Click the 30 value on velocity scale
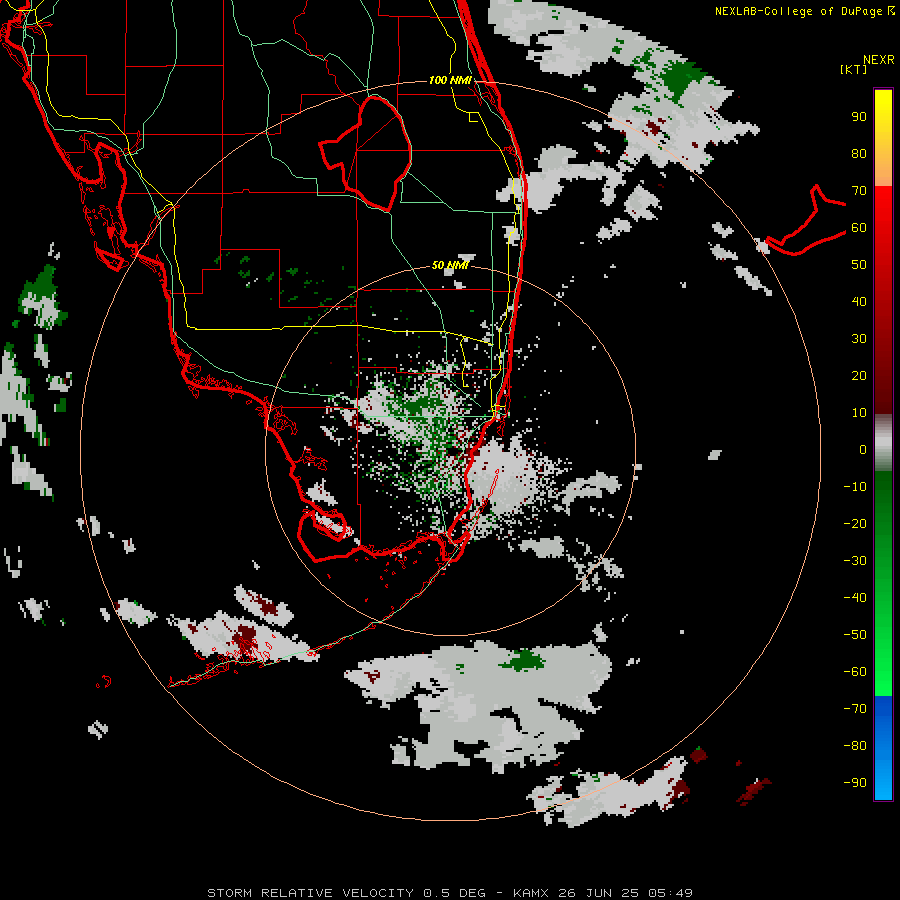900x900 pixels. point(859,339)
